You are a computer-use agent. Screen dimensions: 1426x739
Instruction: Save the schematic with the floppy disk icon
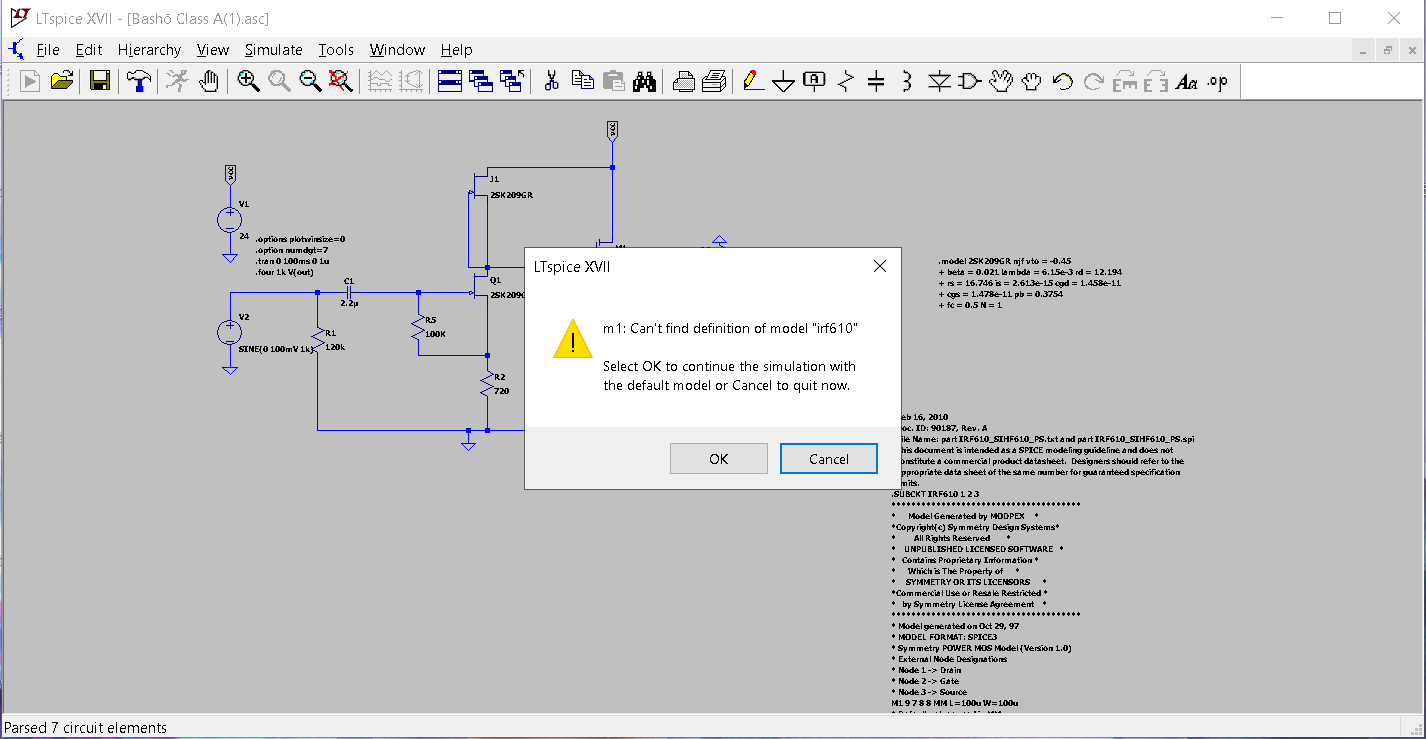tap(100, 82)
